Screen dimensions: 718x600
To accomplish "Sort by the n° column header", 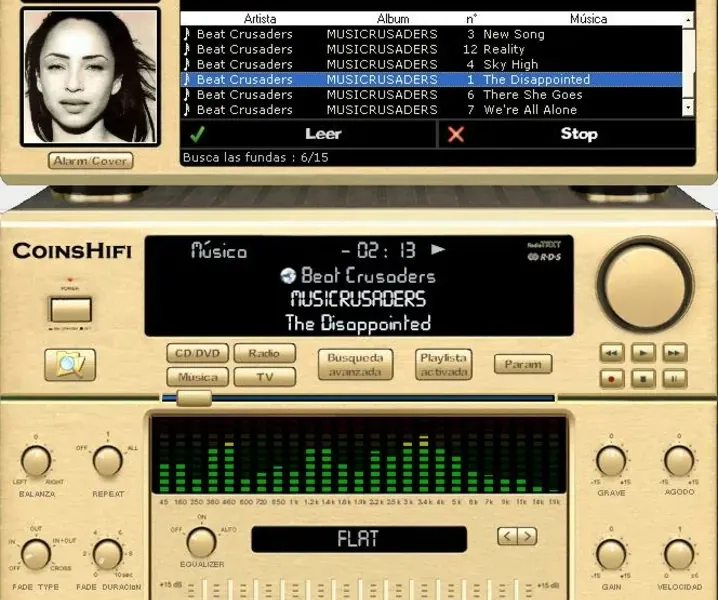I will (x=471, y=19).
